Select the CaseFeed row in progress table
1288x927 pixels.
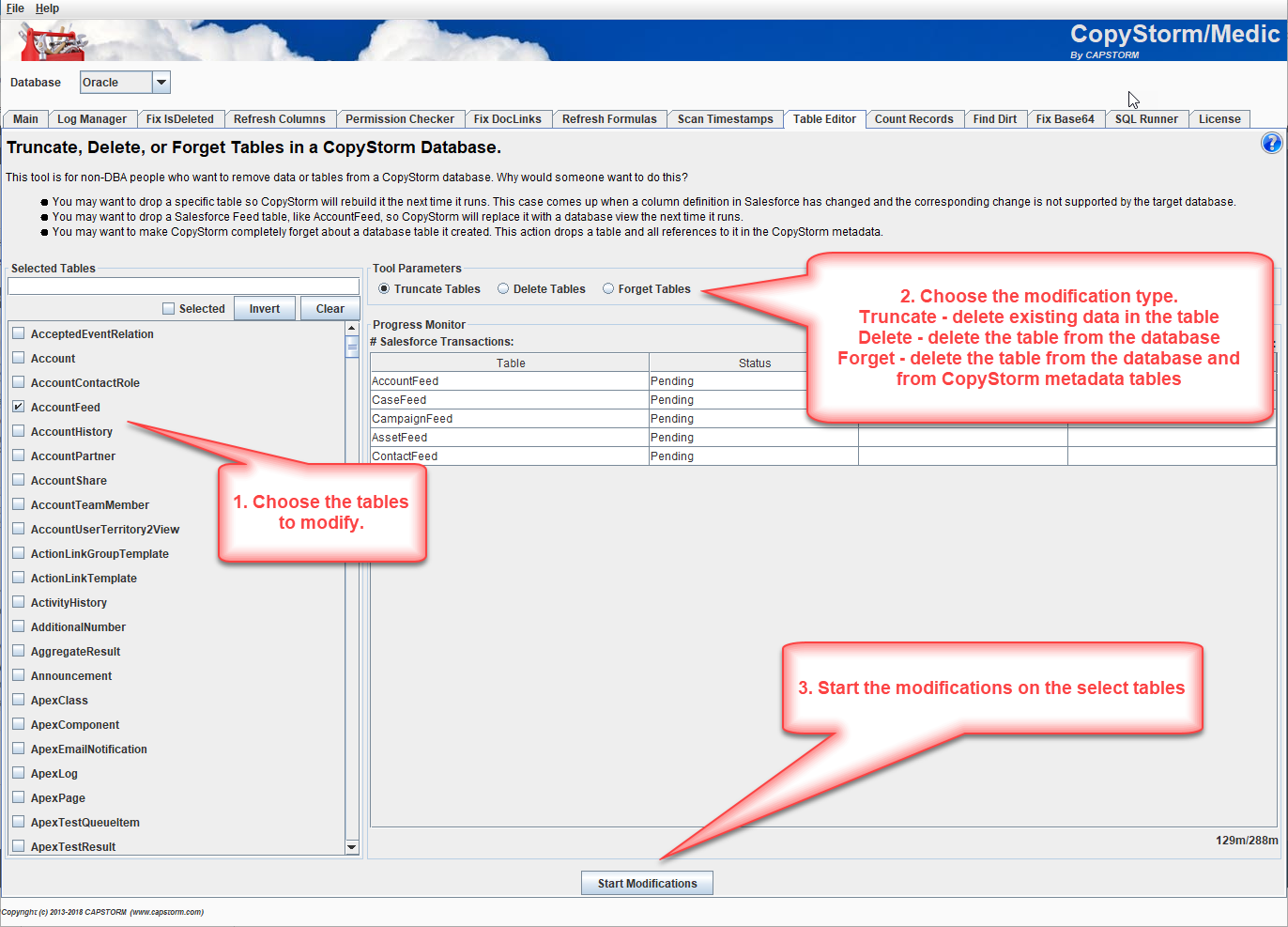pos(822,399)
